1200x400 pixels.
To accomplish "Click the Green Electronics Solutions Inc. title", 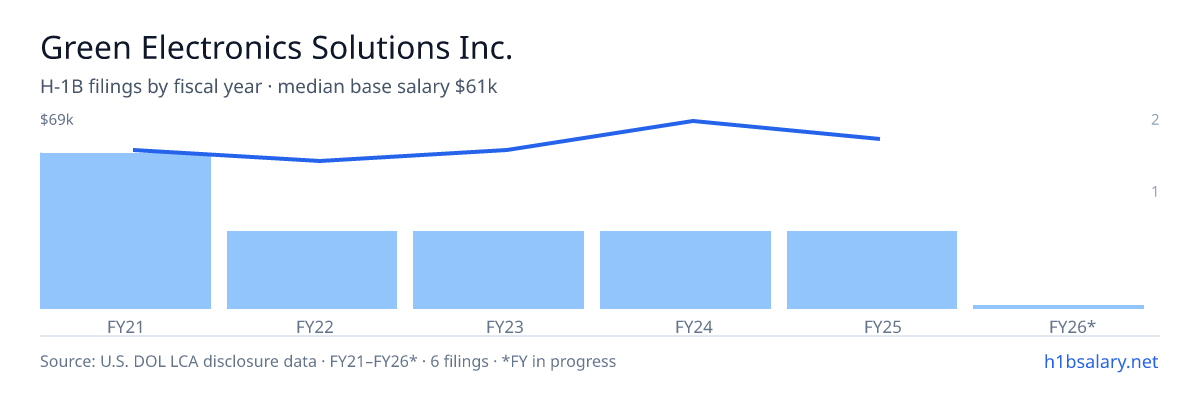I will (276, 47).
